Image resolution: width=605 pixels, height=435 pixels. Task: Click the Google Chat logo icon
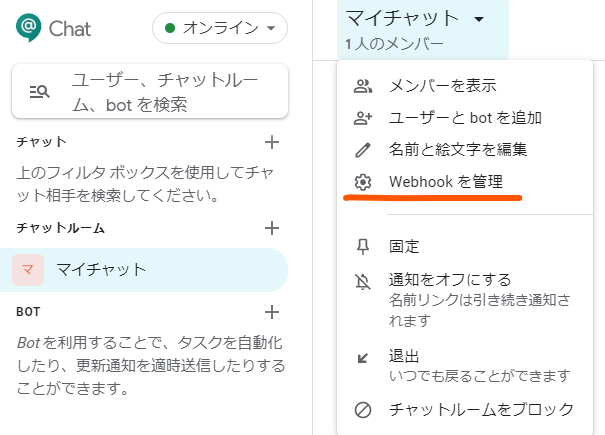[x=29, y=27]
